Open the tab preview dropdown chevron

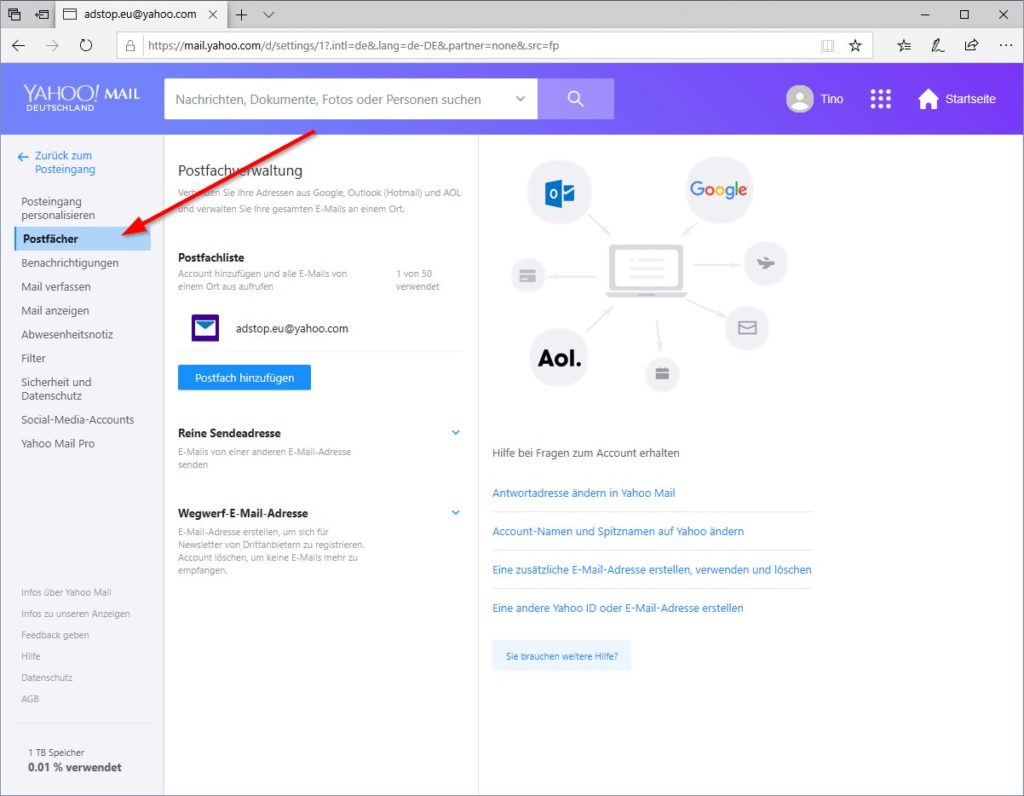tap(268, 14)
